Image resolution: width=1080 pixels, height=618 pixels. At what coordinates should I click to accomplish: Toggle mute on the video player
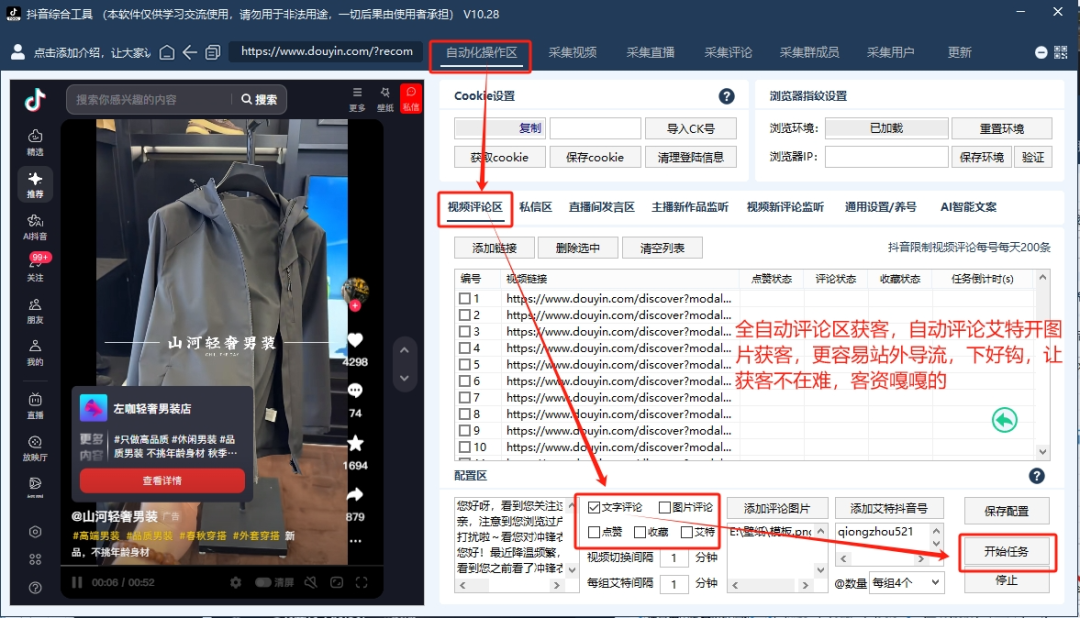(x=311, y=582)
